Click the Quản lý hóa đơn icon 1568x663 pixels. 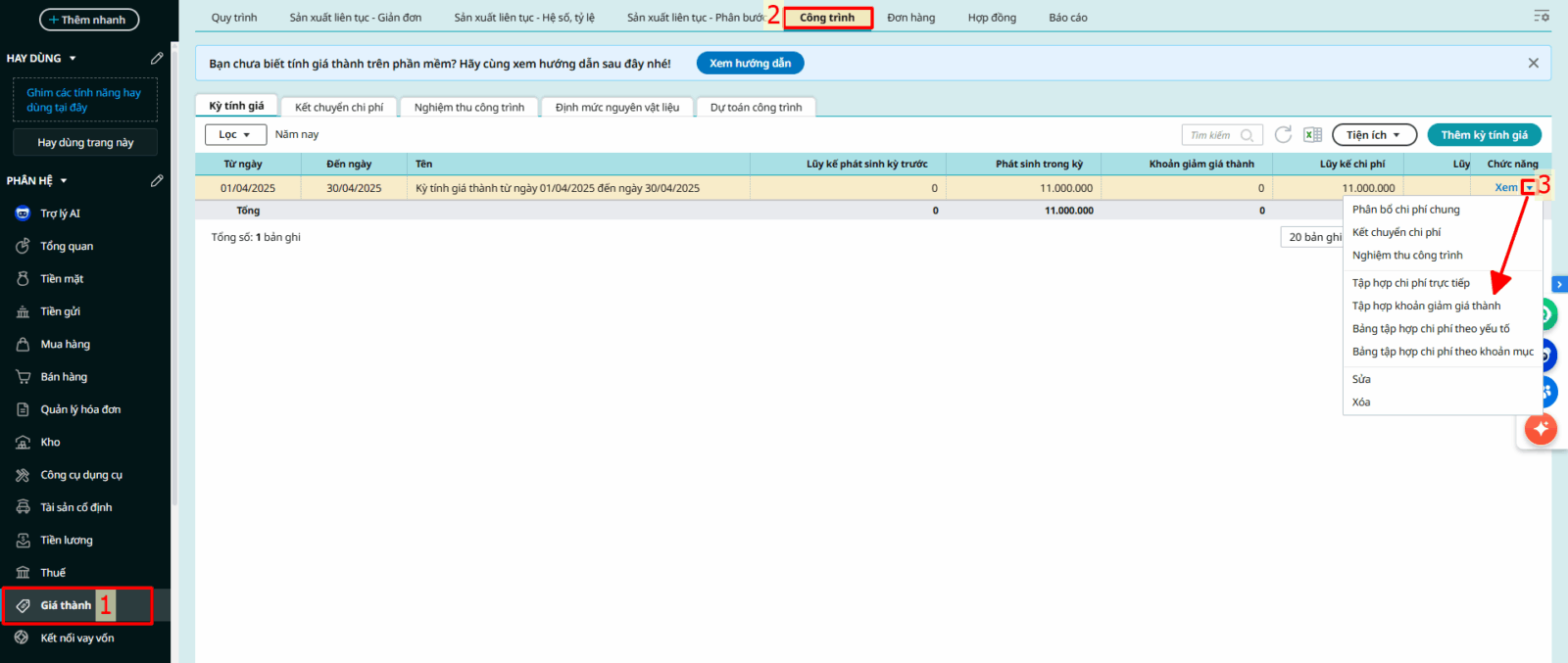tap(23, 409)
